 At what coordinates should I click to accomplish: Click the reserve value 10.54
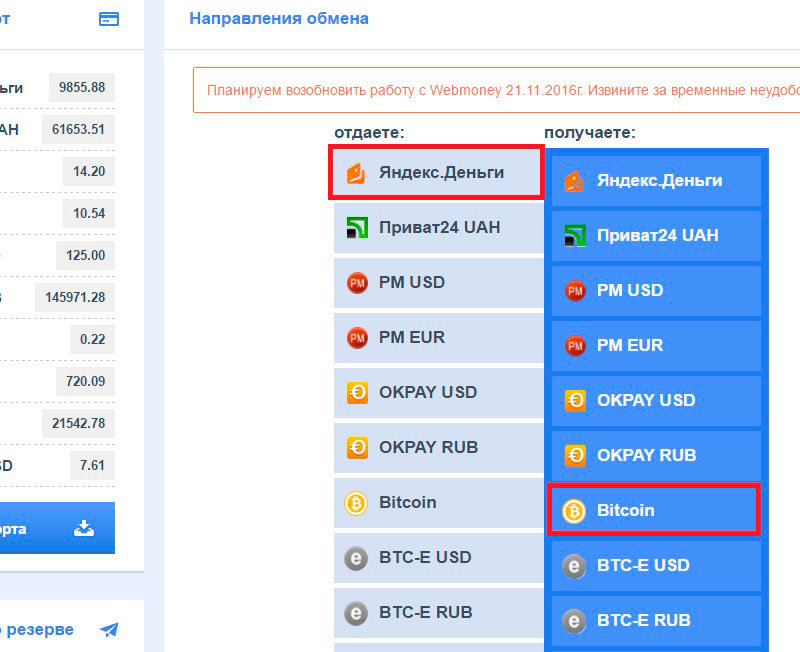click(89, 213)
